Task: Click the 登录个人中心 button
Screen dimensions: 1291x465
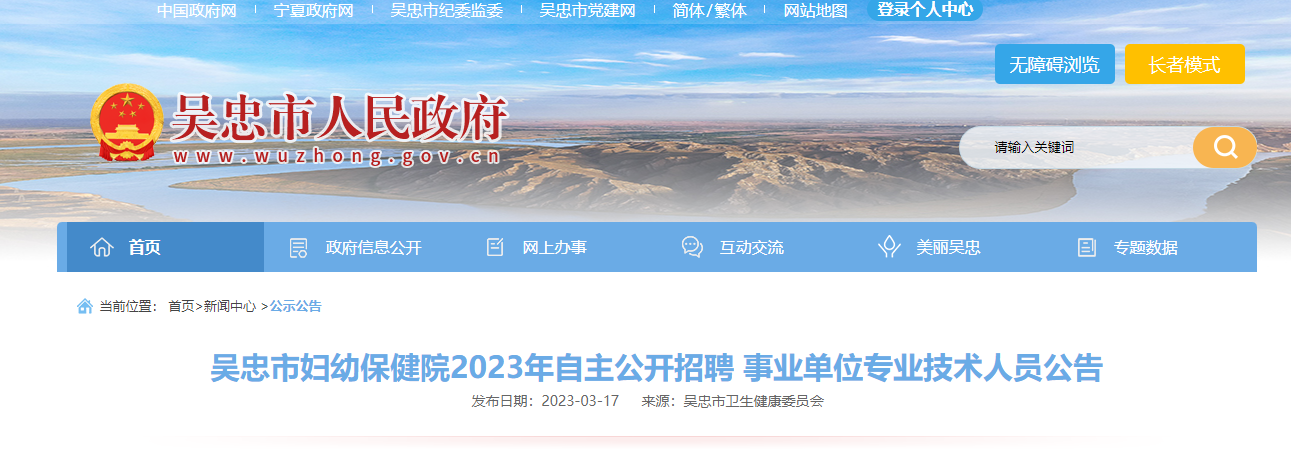Action: (x=925, y=11)
